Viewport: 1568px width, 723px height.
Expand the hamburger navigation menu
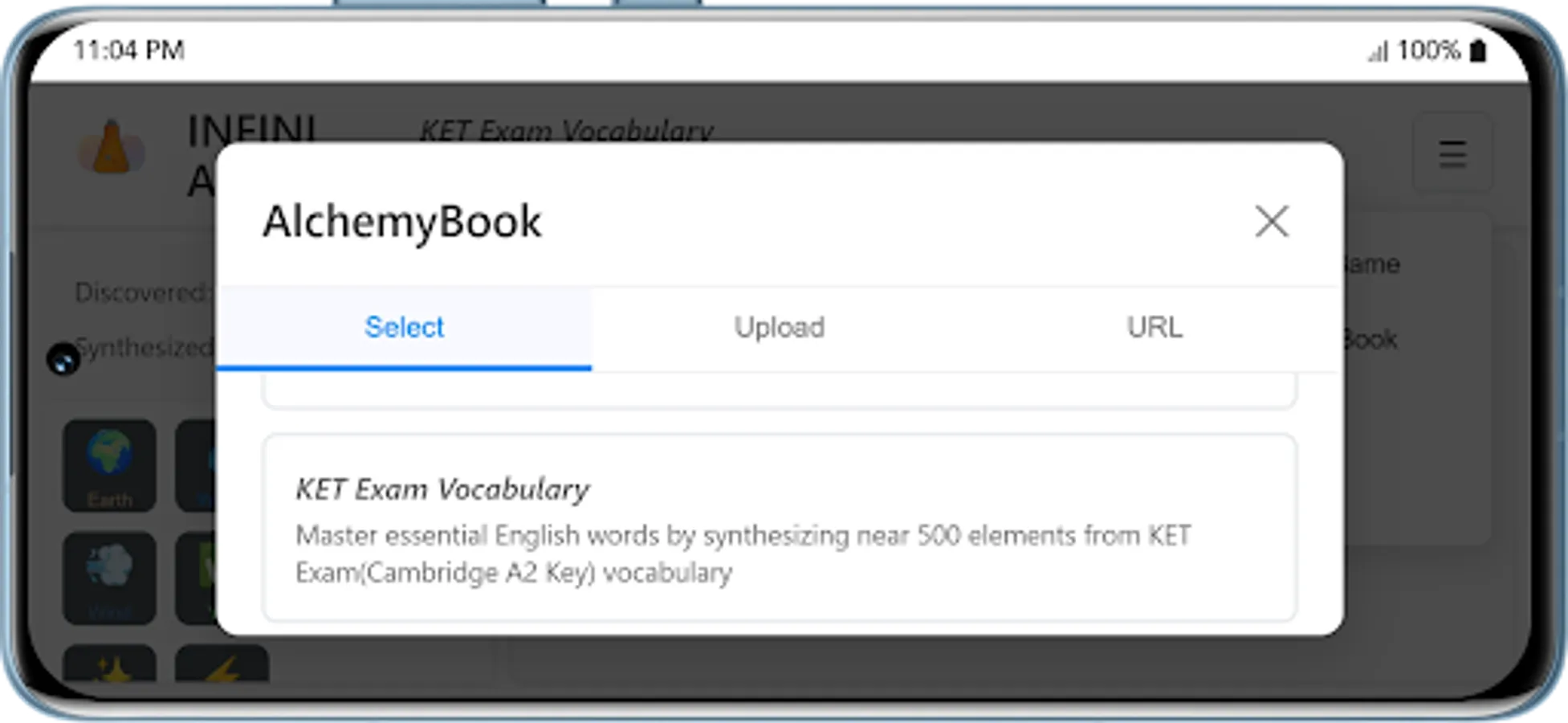click(1450, 154)
